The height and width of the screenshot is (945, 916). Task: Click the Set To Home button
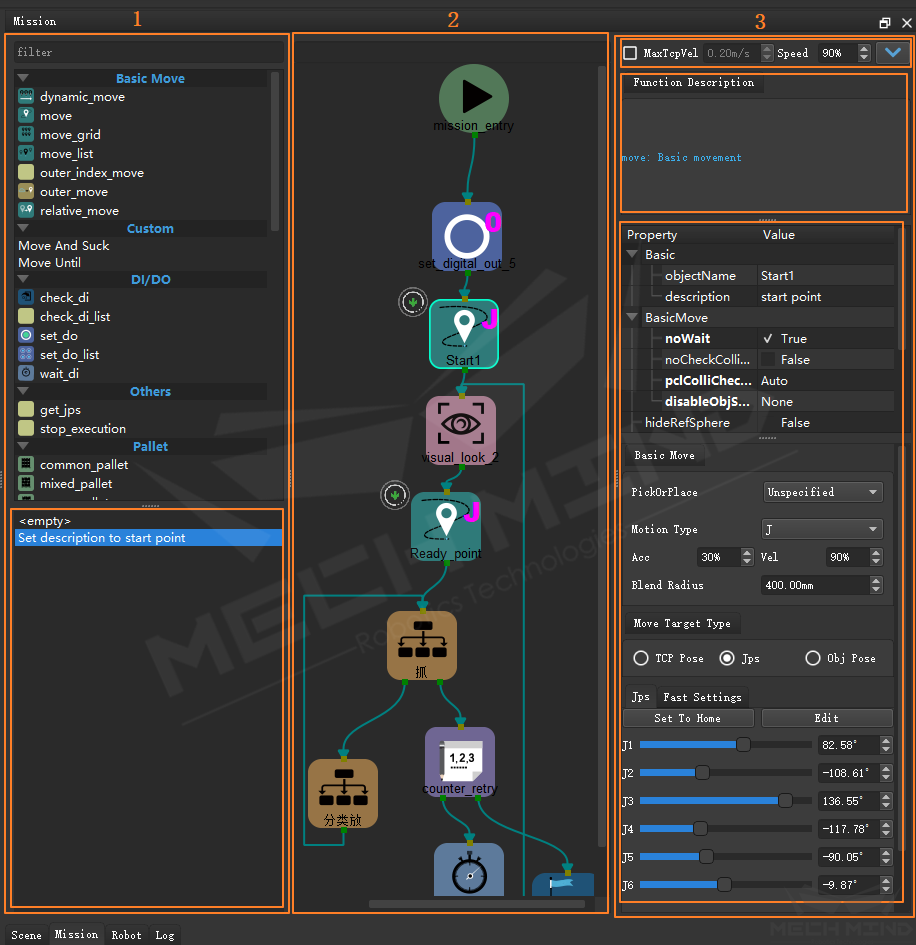coord(687,718)
